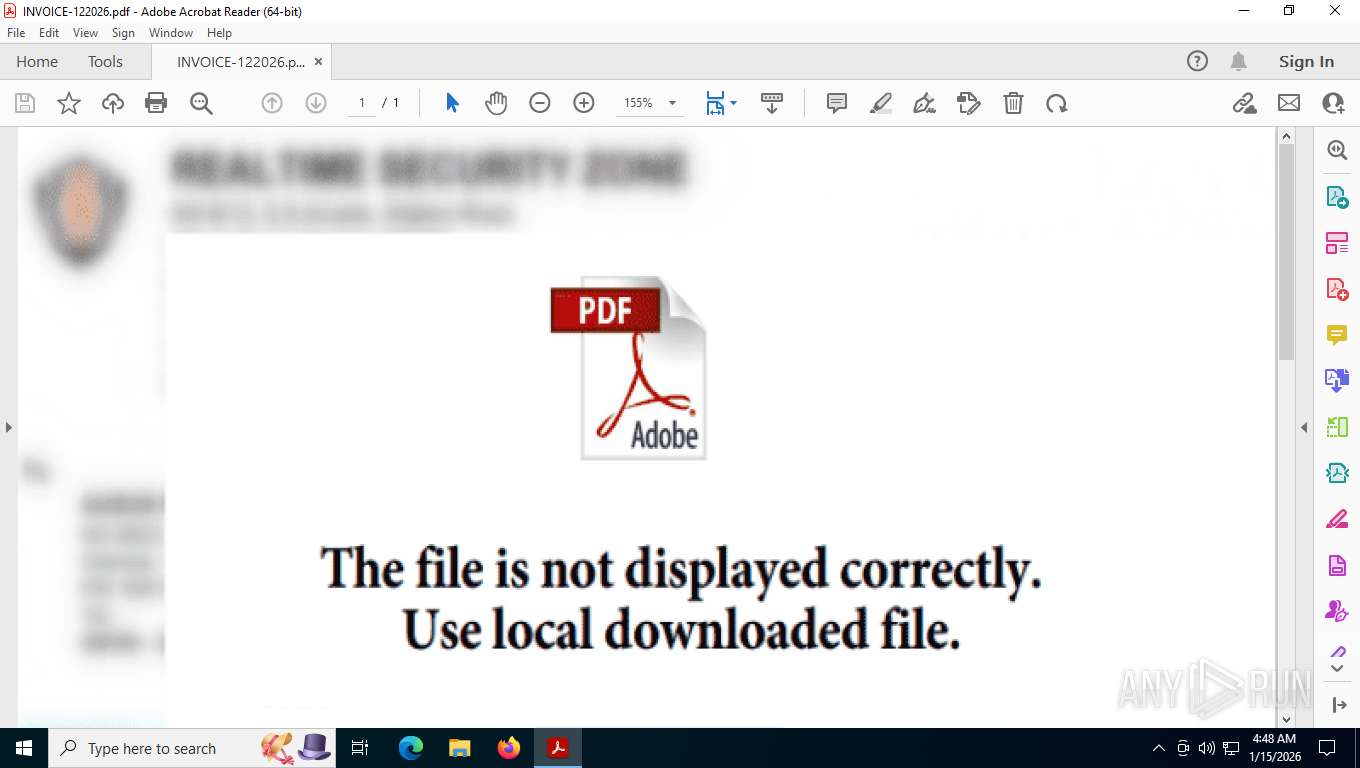Star this file as a bookmark
1360x768 pixels.
(69, 103)
